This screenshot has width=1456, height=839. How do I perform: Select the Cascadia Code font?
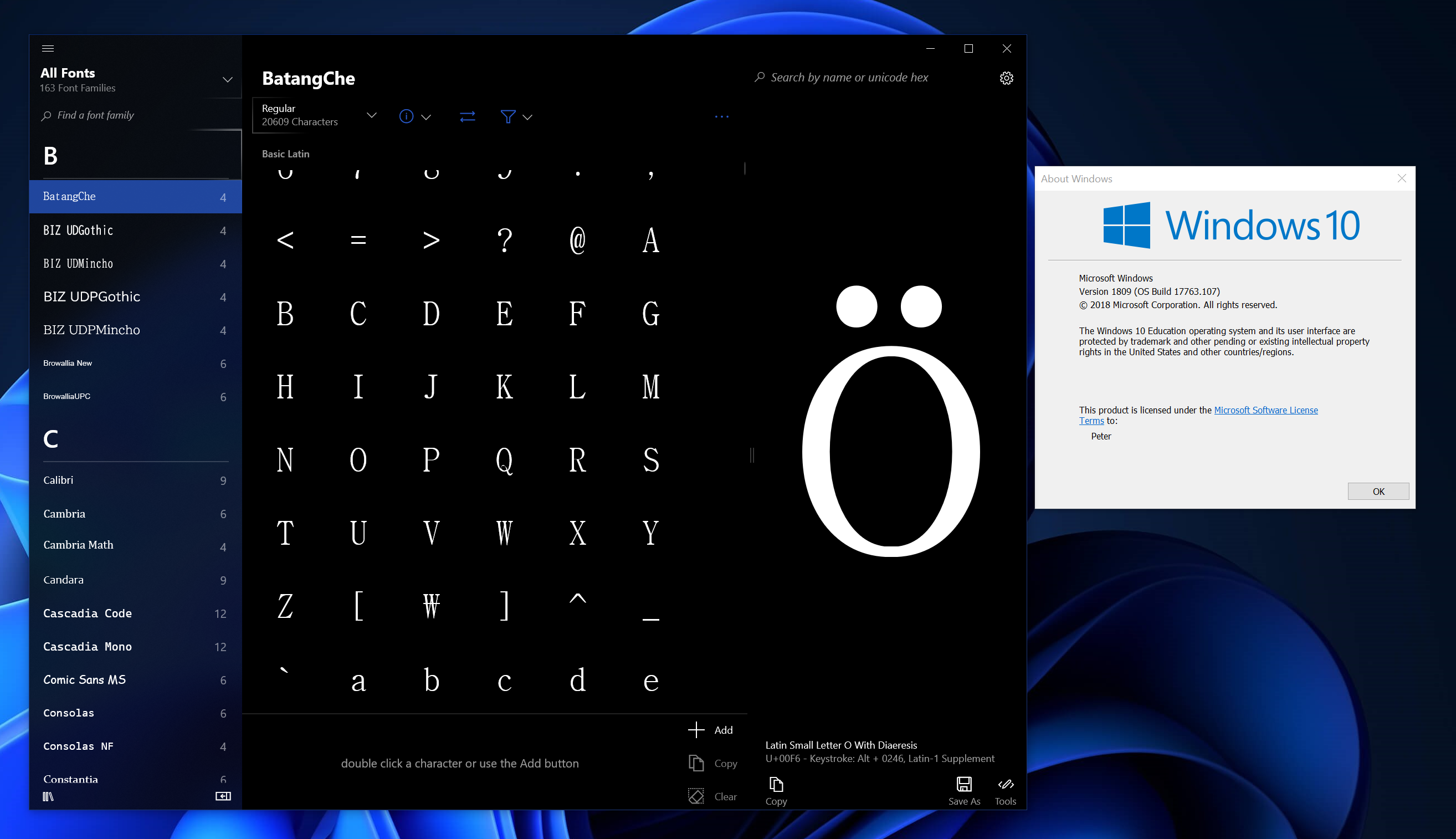[88, 613]
